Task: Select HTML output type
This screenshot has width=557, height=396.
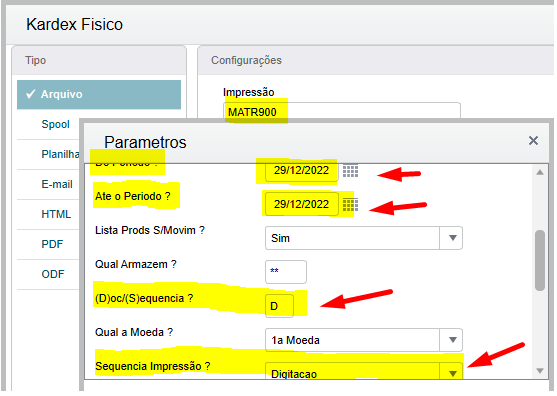Action: [56, 214]
